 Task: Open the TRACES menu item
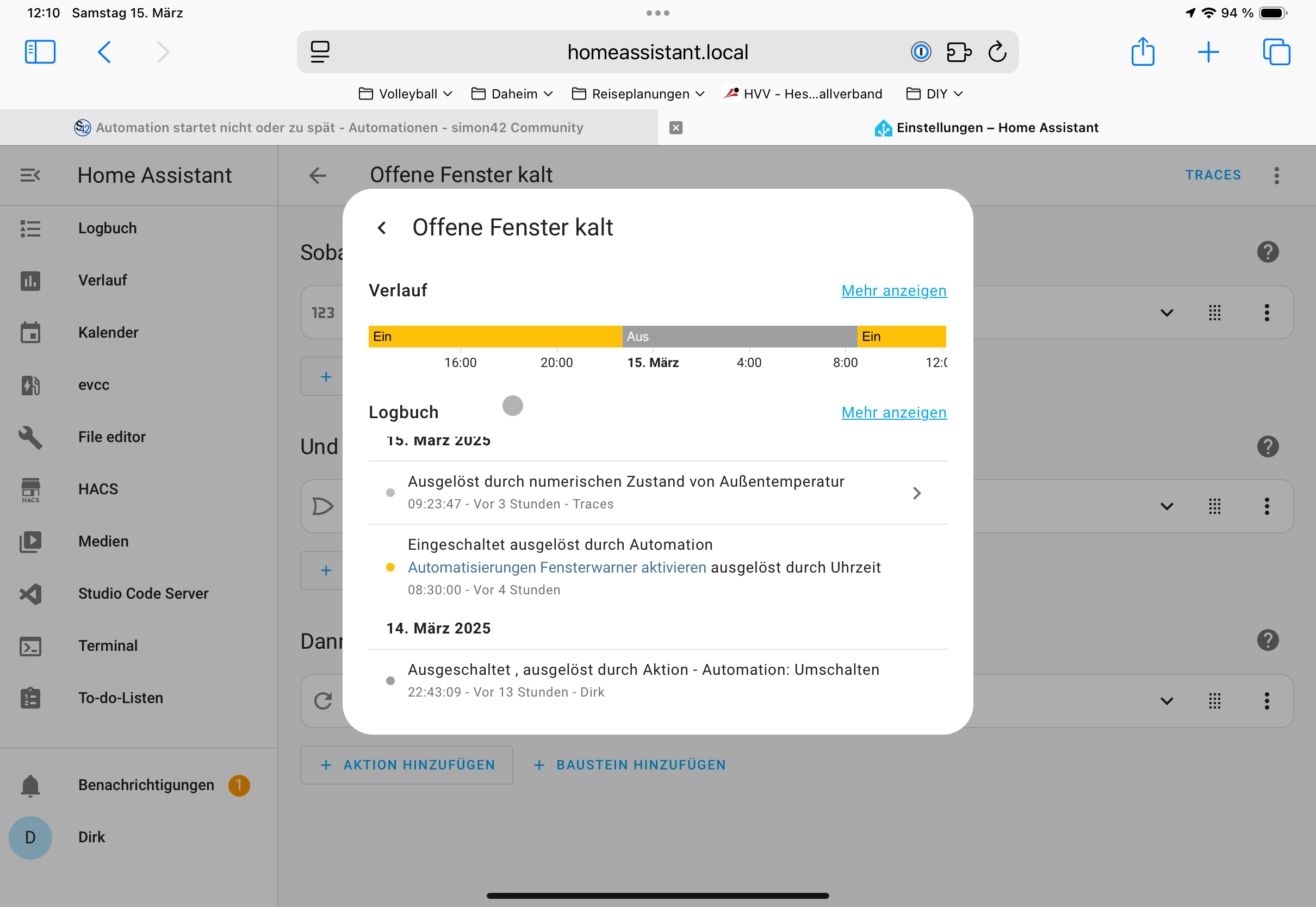coord(1213,175)
